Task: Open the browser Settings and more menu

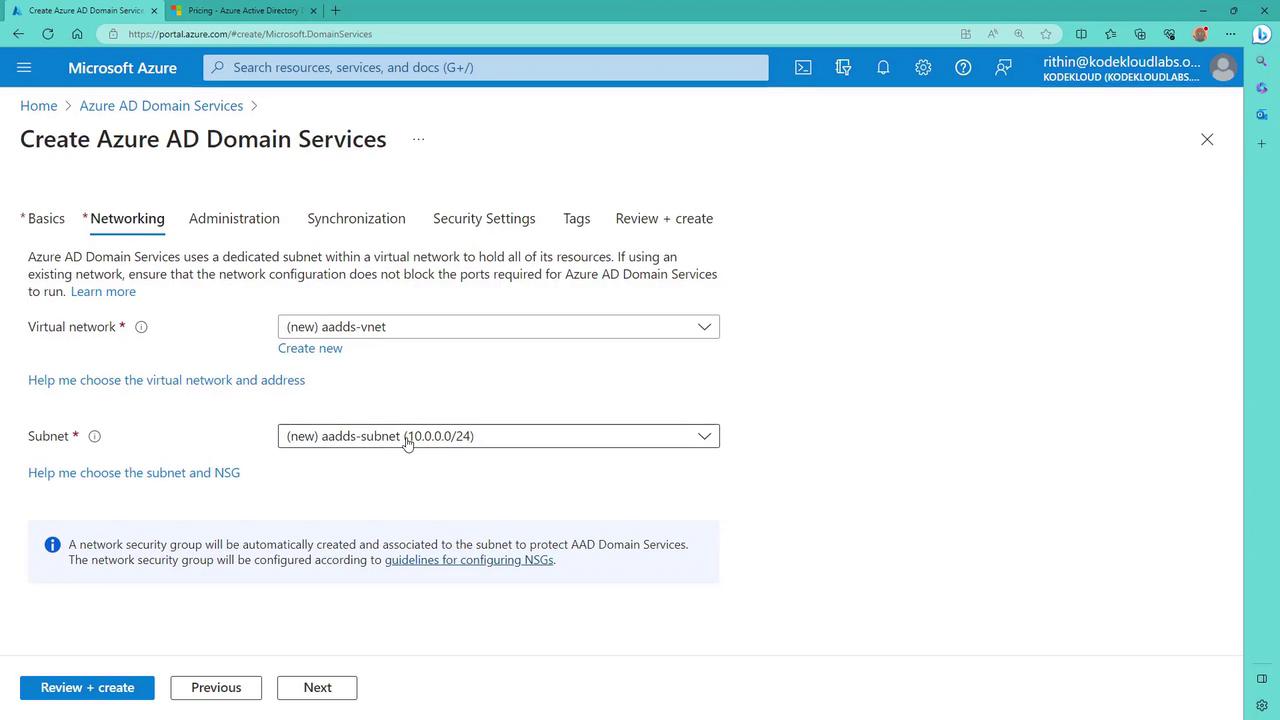Action: click(x=1230, y=34)
